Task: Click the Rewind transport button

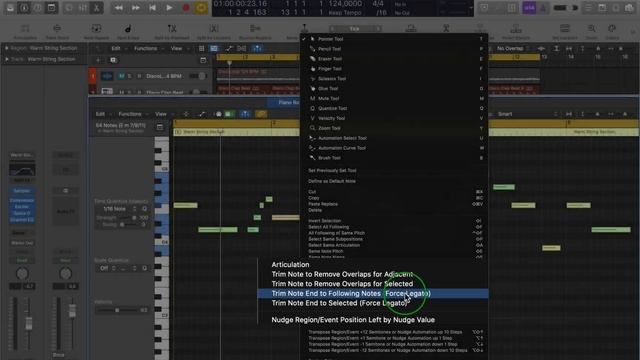Action: 118,8
